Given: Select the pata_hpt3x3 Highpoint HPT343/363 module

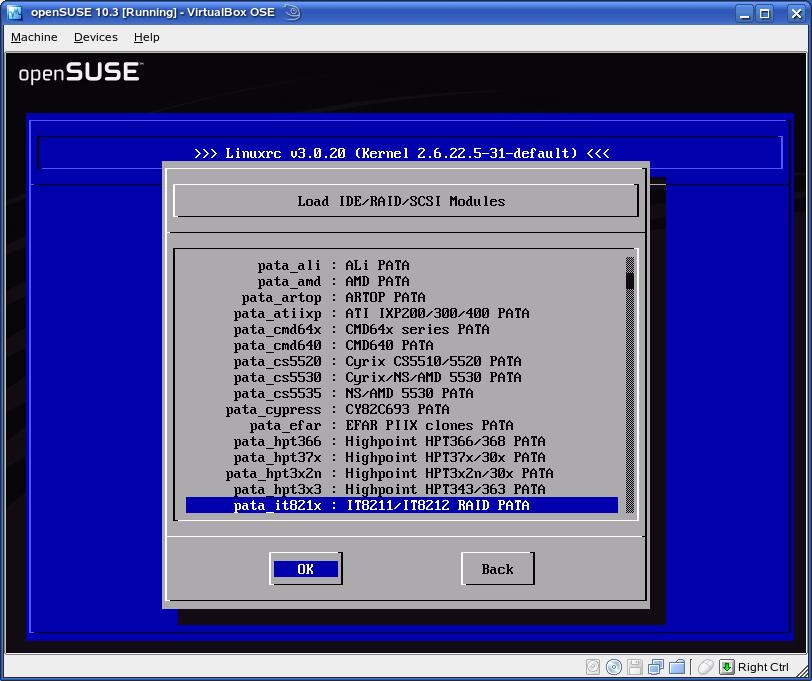Looking at the screenshot, I should 402,490.
